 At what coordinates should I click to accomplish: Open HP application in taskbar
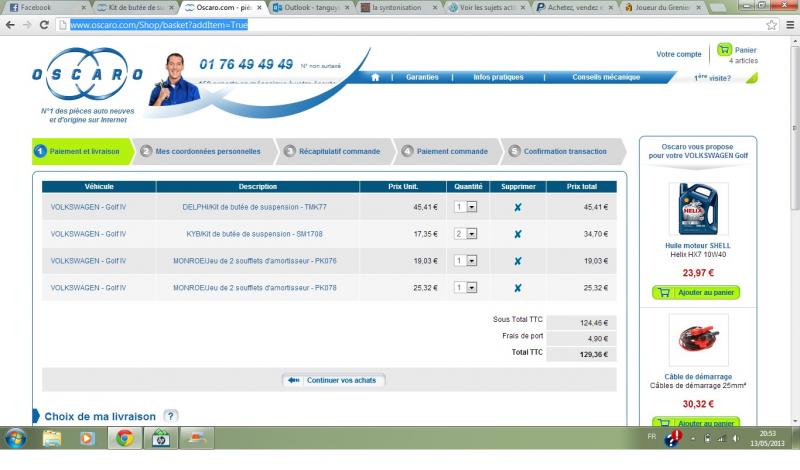point(160,438)
